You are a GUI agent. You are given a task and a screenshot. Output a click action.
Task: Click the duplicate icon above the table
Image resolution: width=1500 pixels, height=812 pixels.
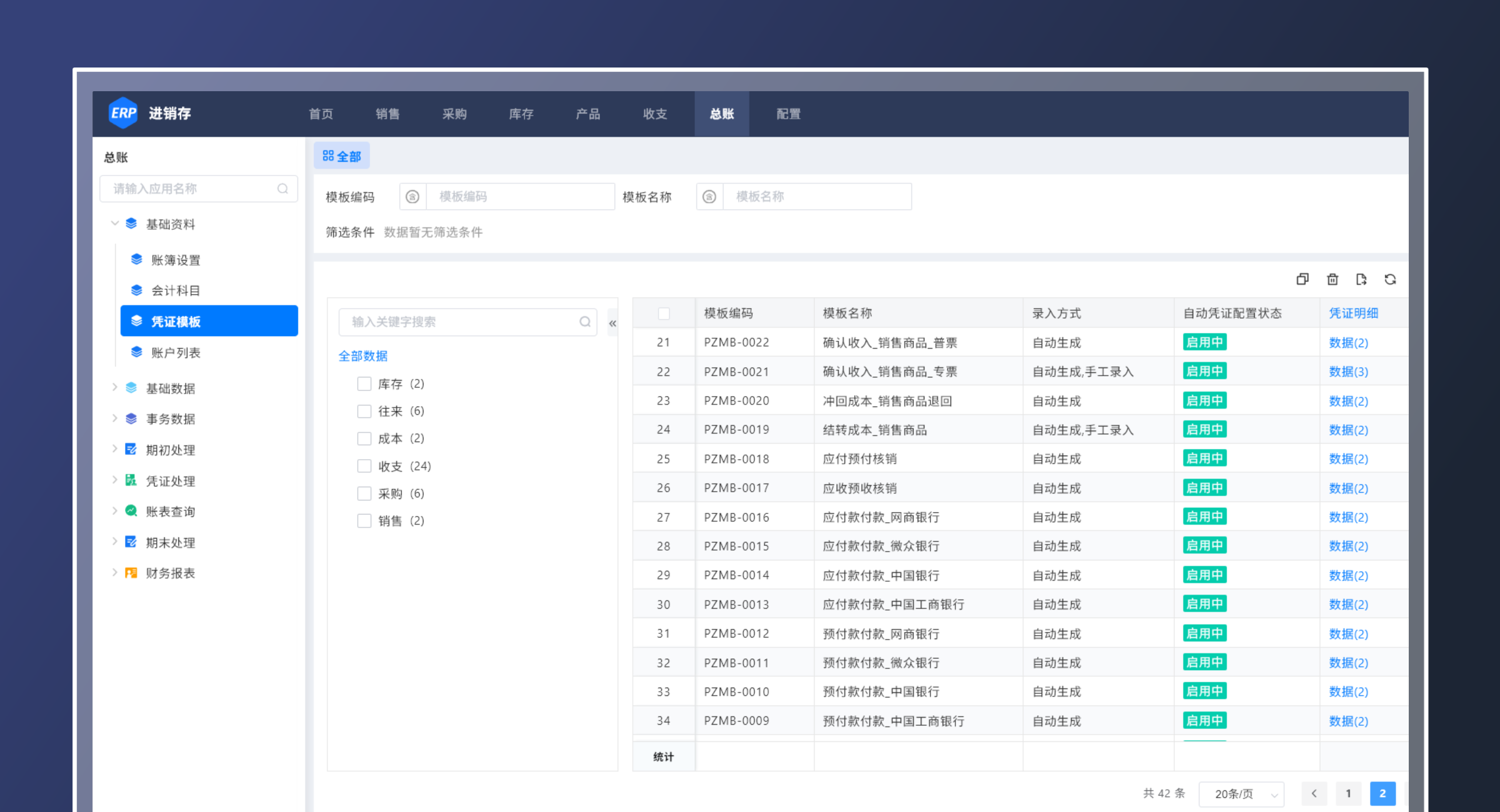pos(1302,279)
